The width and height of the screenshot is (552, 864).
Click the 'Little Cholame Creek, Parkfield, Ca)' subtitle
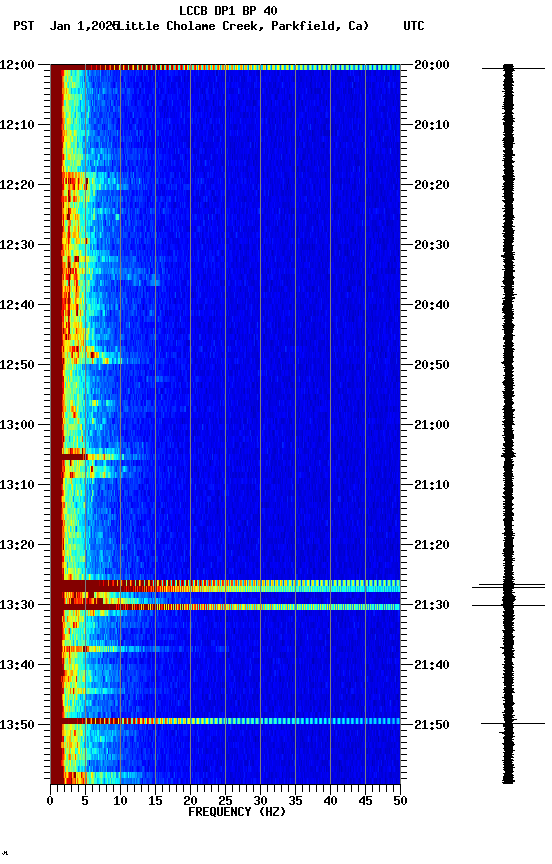(x=243, y=26)
